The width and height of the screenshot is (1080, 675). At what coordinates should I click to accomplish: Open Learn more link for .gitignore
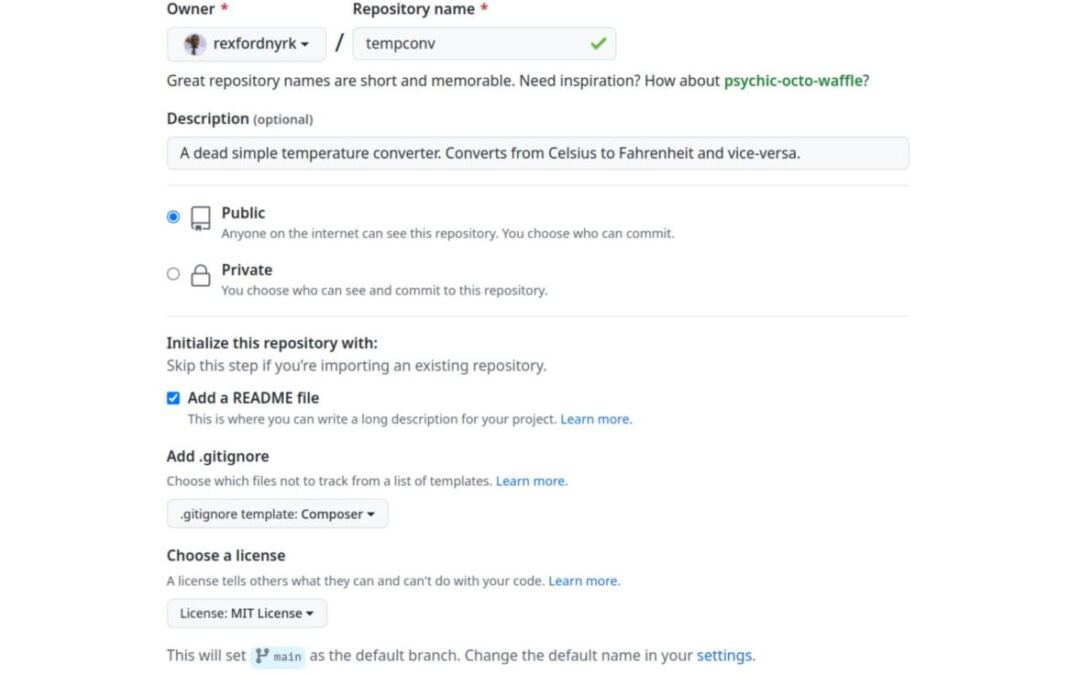(x=531, y=481)
